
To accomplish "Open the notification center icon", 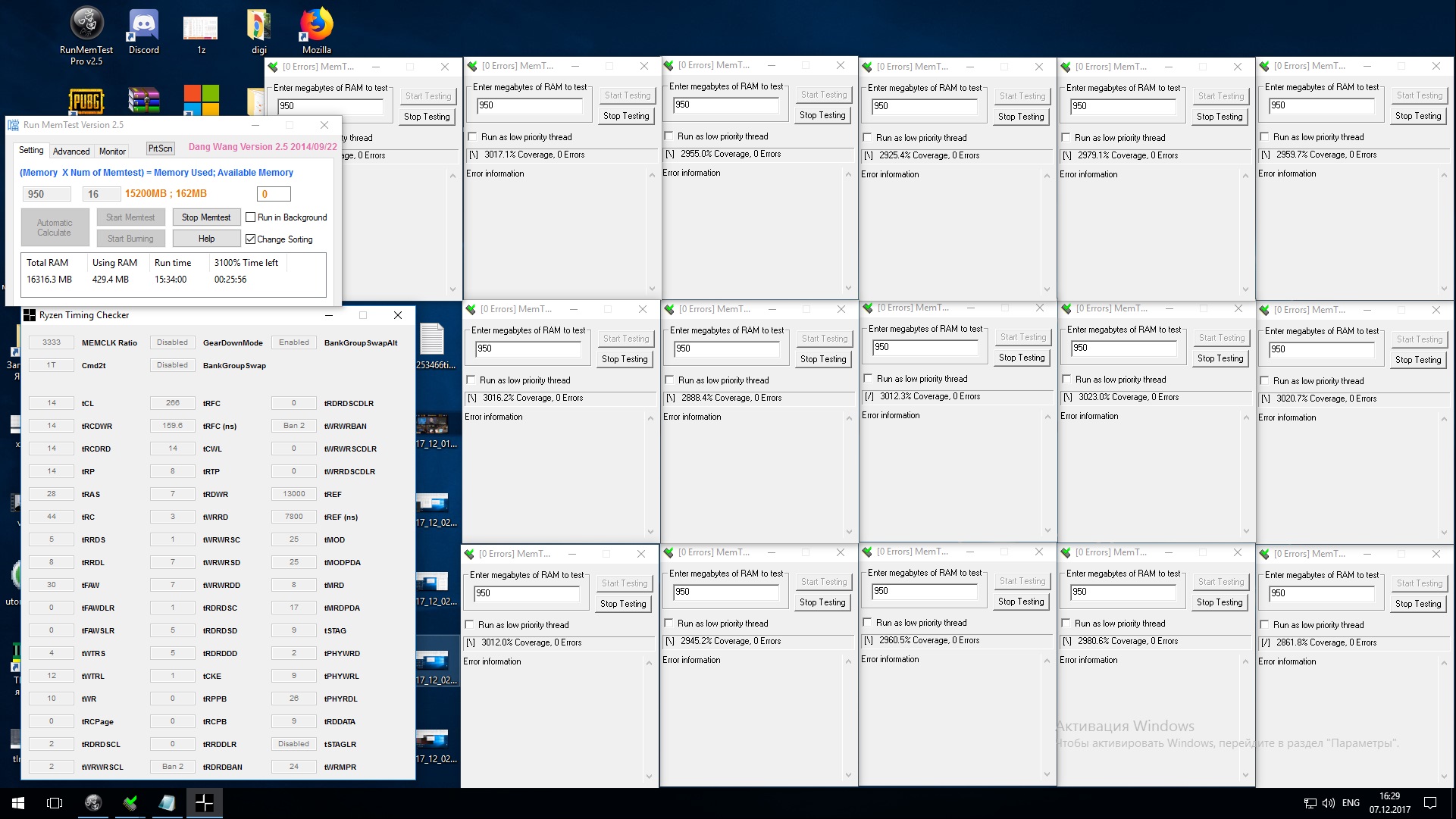I will pos(1430,803).
